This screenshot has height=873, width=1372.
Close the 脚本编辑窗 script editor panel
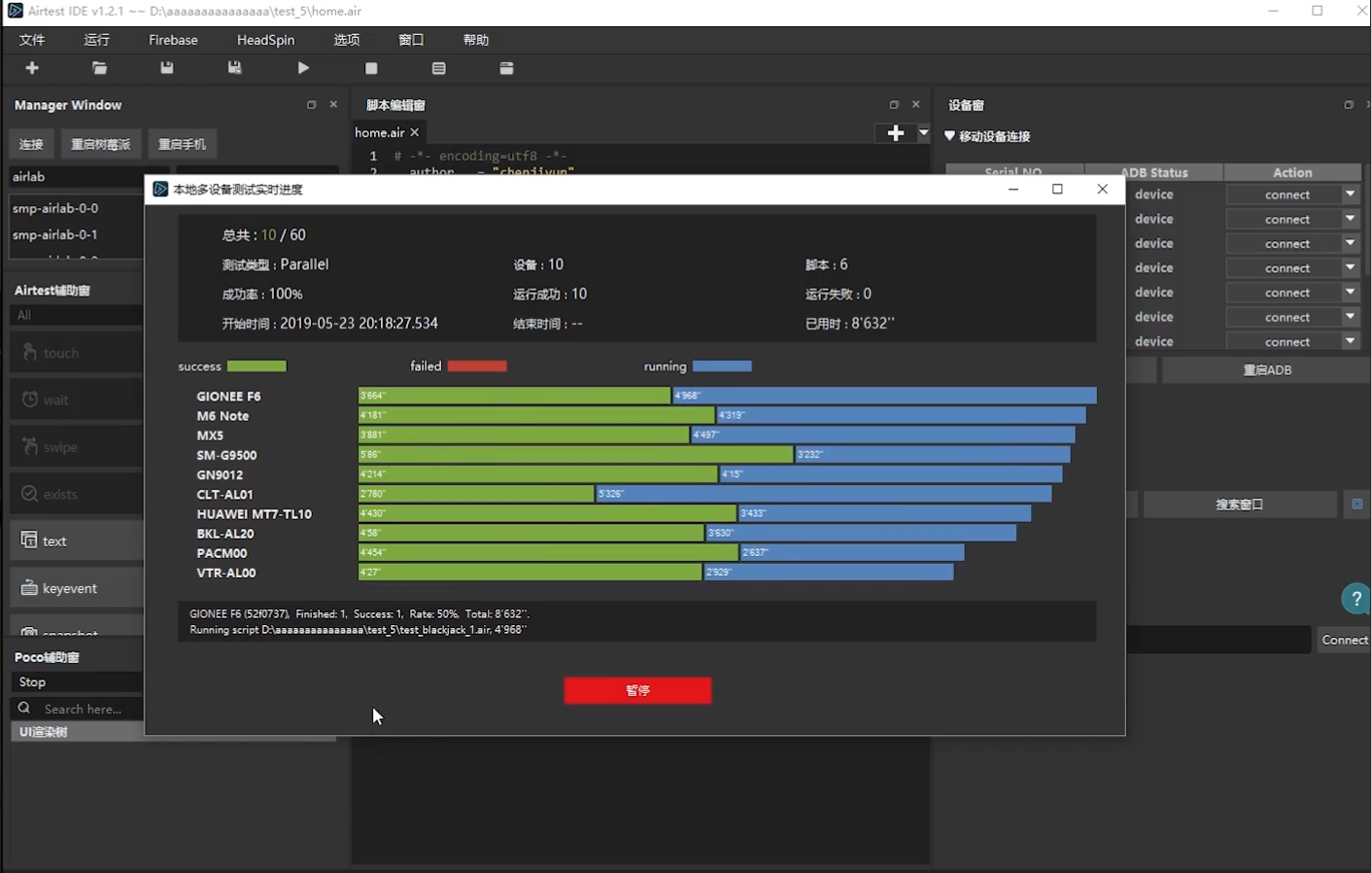click(915, 105)
